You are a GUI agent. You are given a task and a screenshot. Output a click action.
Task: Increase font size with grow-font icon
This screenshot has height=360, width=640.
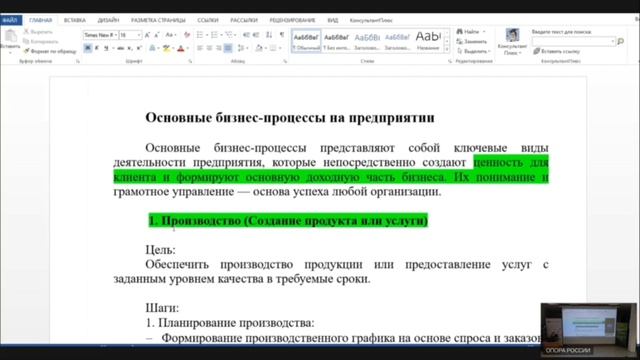[x=147, y=35]
